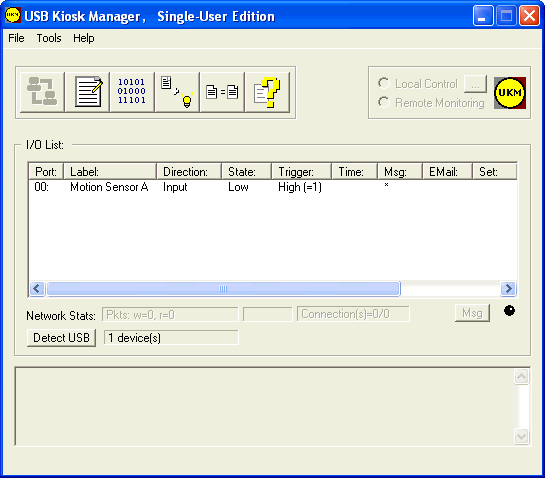The height and width of the screenshot is (478, 545).
Task: Select the Remote Monitoring radio button
Action: (384, 103)
